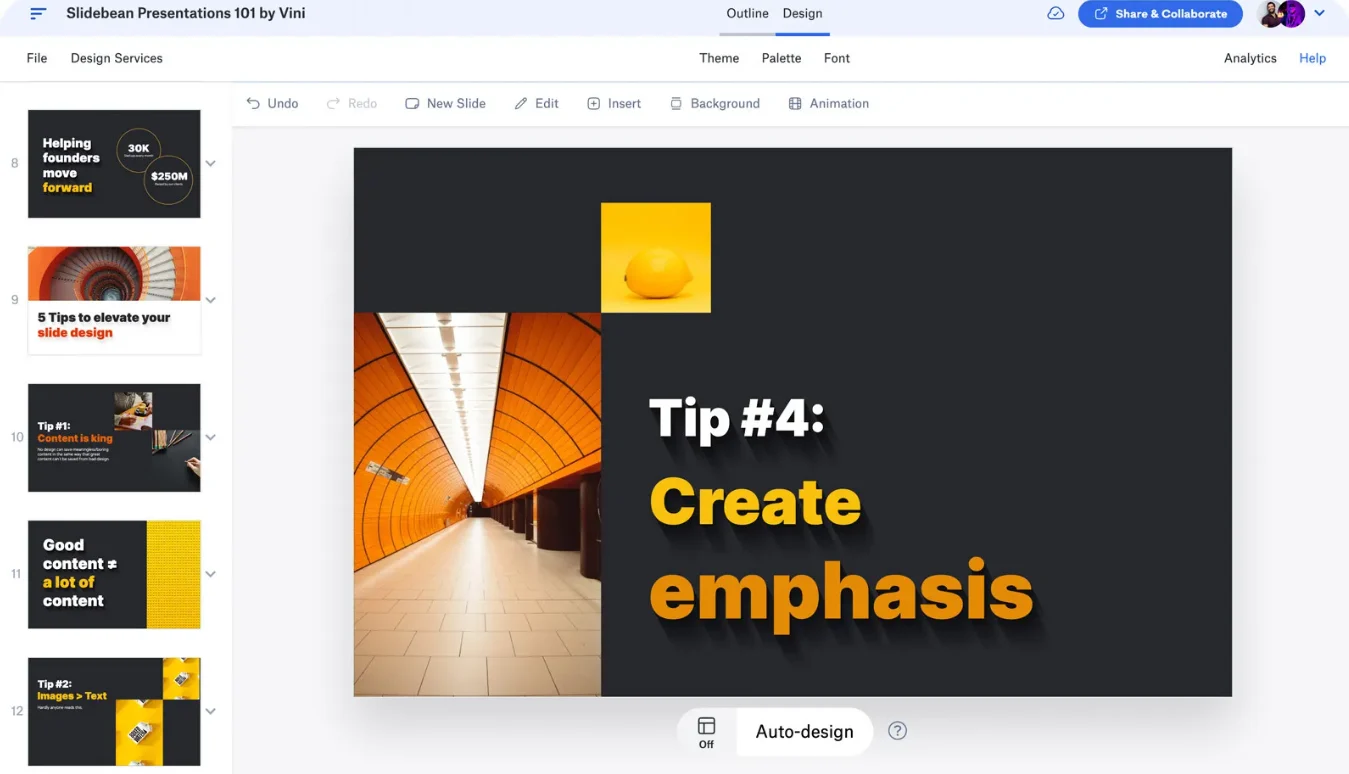Expand options for slide 8

pyautogui.click(x=211, y=164)
